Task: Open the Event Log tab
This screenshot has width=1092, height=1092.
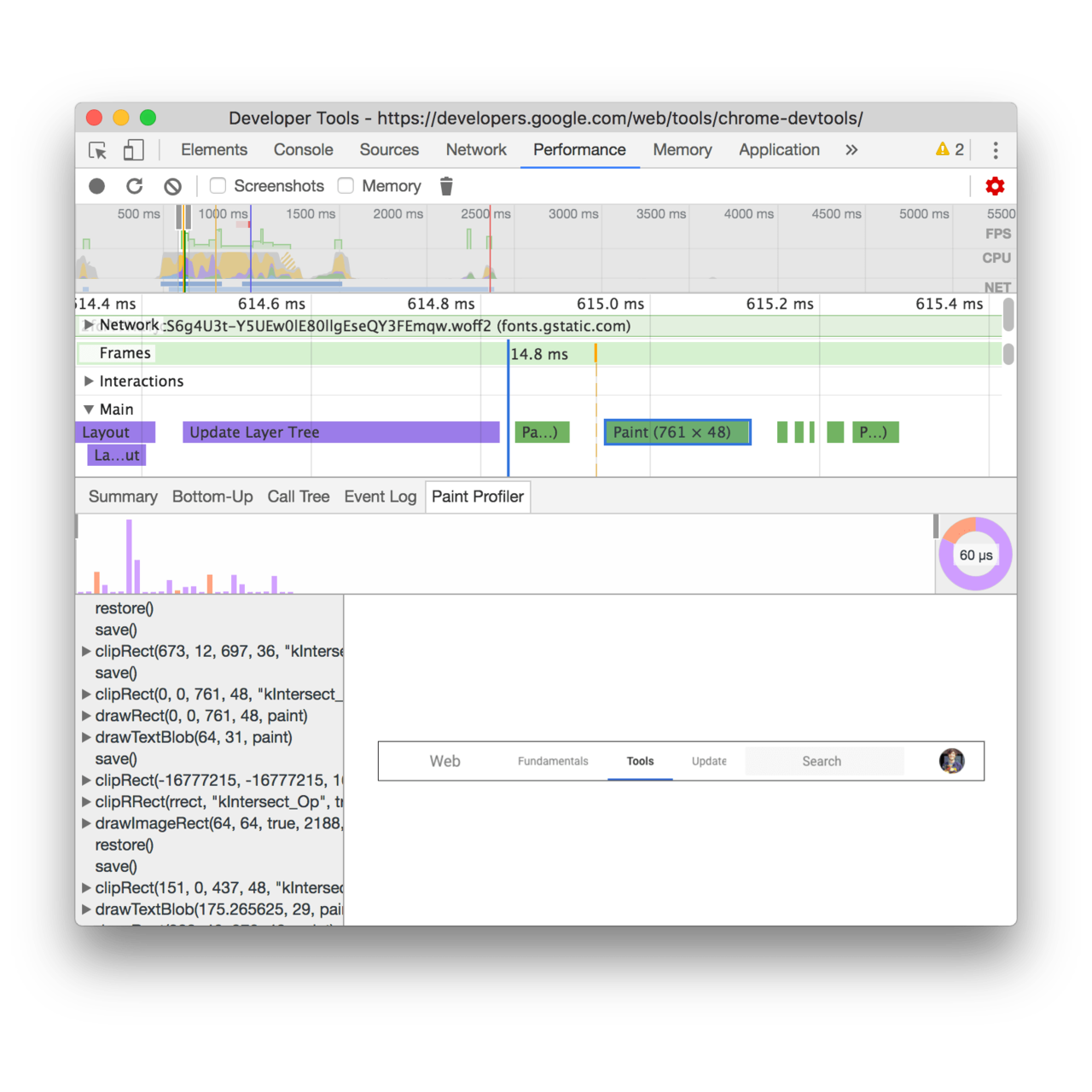Action: click(380, 496)
